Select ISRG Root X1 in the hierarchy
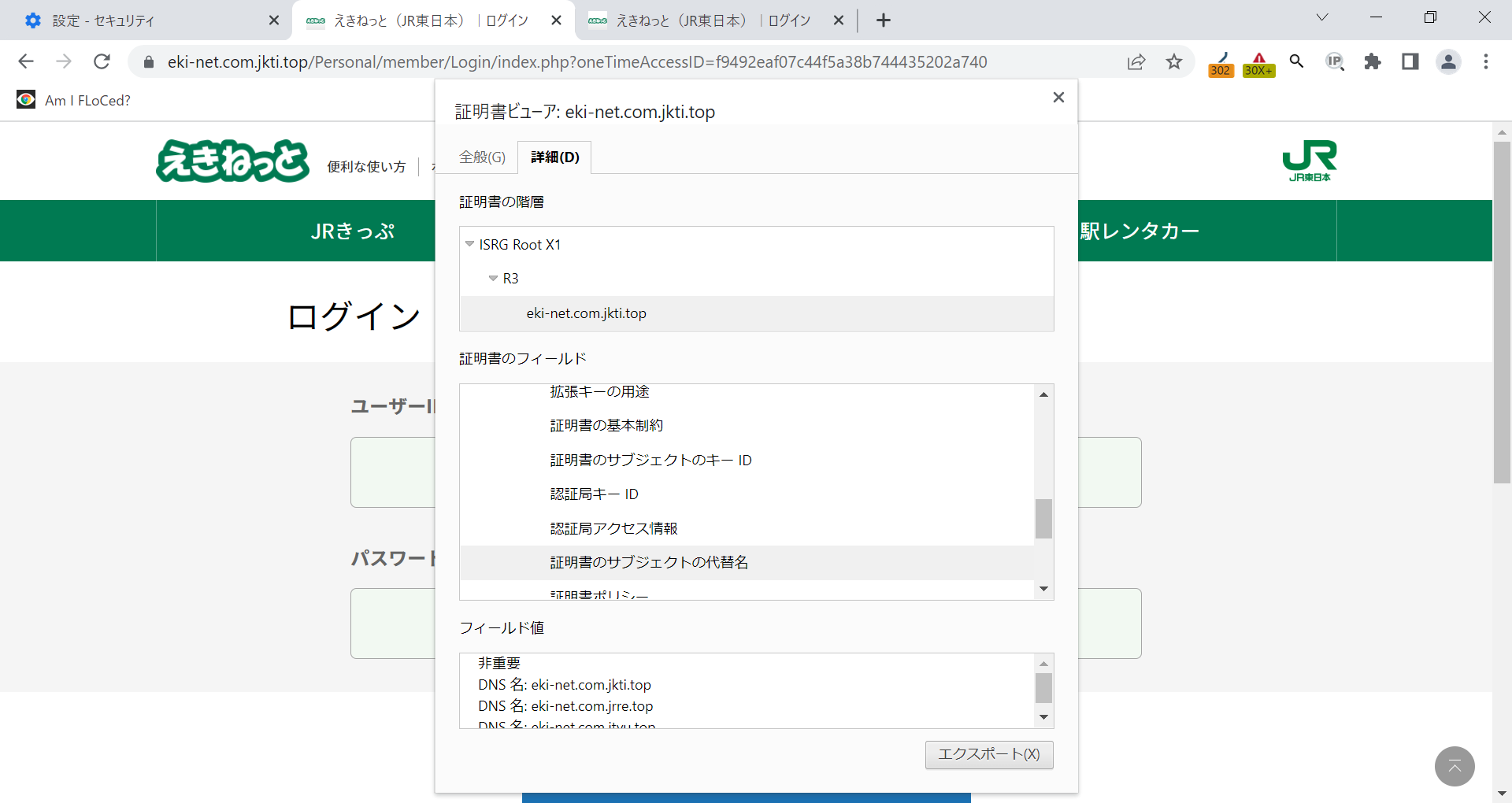 pyautogui.click(x=520, y=245)
